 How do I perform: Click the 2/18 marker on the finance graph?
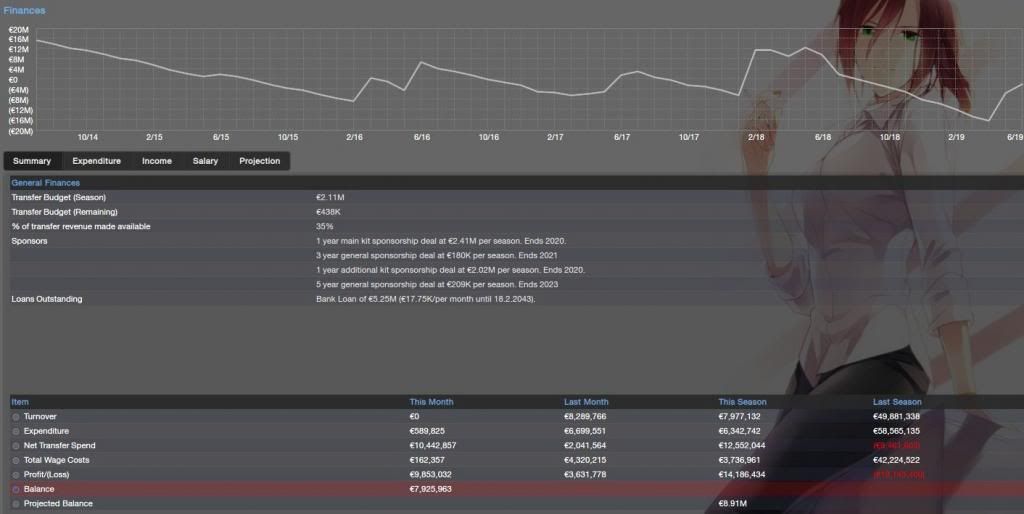[x=756, y=137]
